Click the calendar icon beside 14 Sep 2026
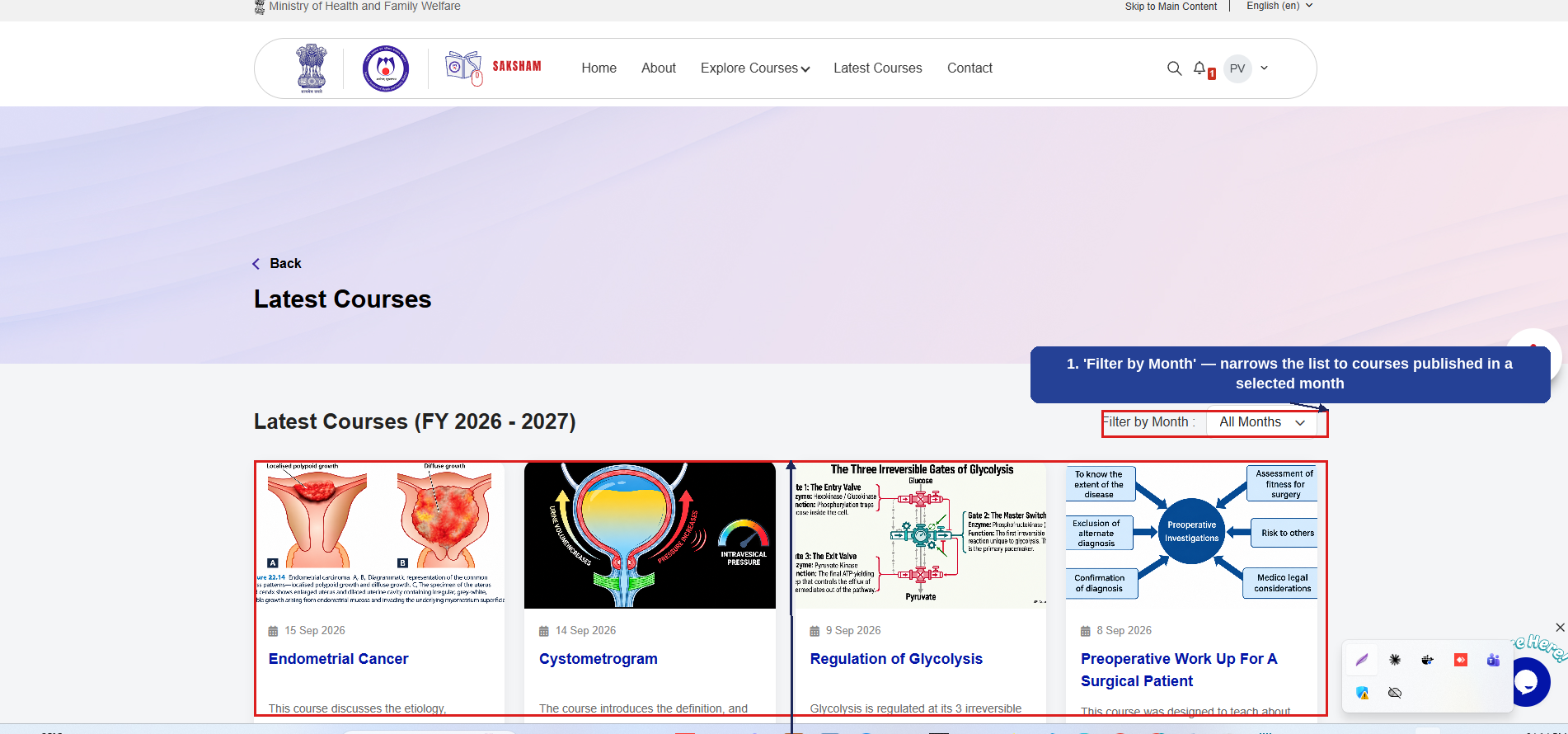Image resolution: width=1568 pixels, height=734 pixels. (x=544, y=631)
